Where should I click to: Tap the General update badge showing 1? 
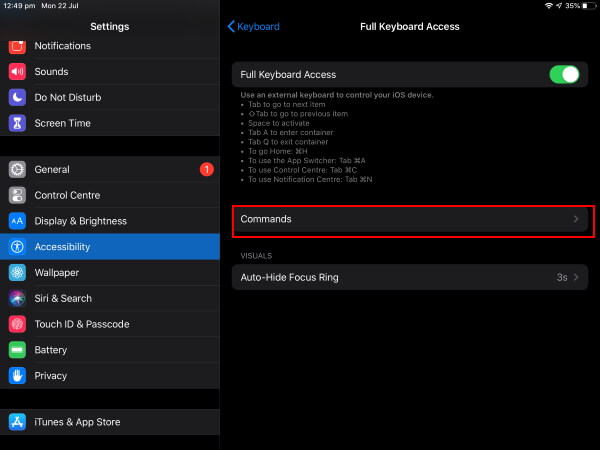[207, 170]
